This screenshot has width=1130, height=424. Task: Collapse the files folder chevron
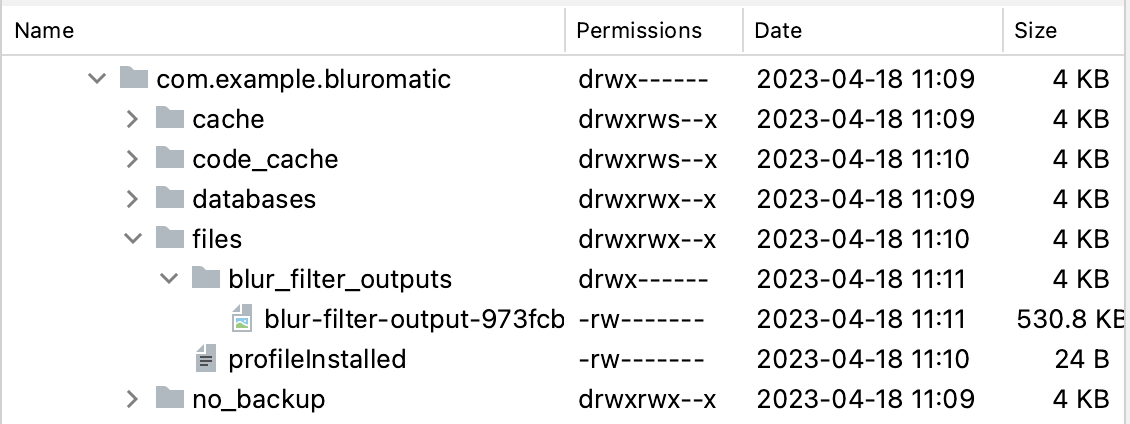tap(132, 239)
